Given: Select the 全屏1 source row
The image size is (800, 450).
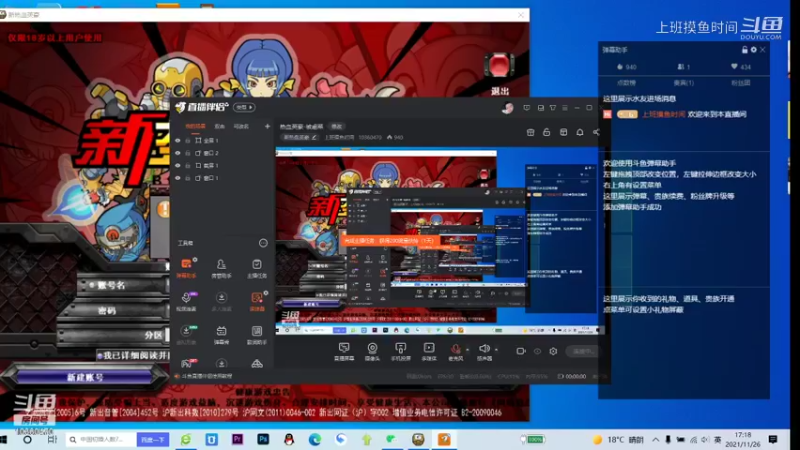Looking at the screenshot, I should 222,140.
